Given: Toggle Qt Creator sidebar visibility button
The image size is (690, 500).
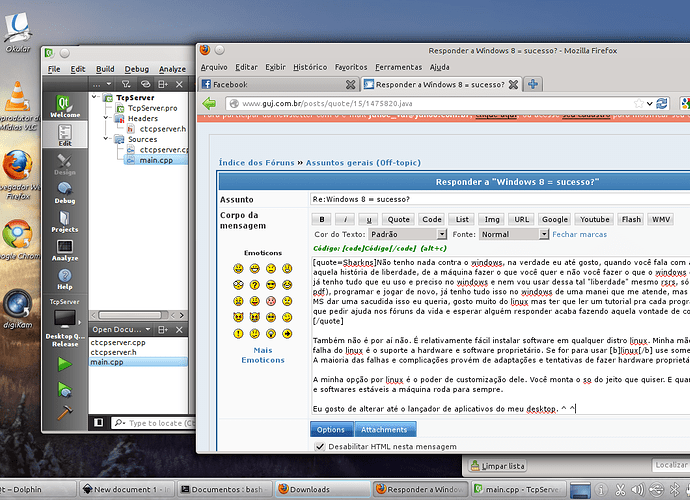Looking at the screenshot, I should 99,423.
